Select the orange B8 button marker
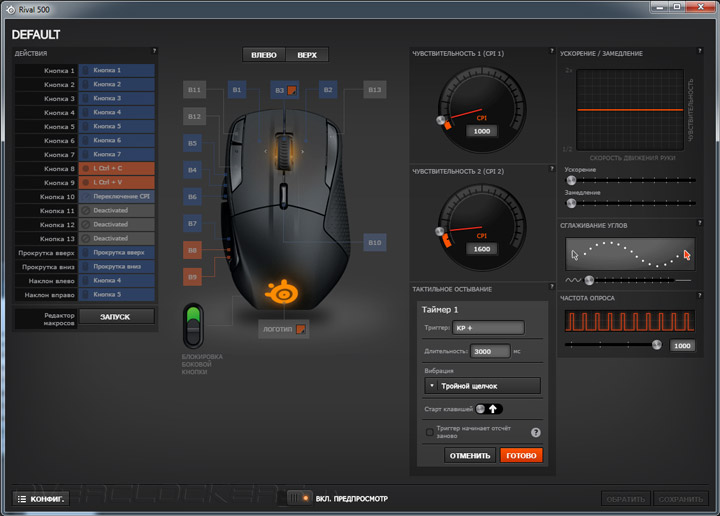 tap(192, 250)
